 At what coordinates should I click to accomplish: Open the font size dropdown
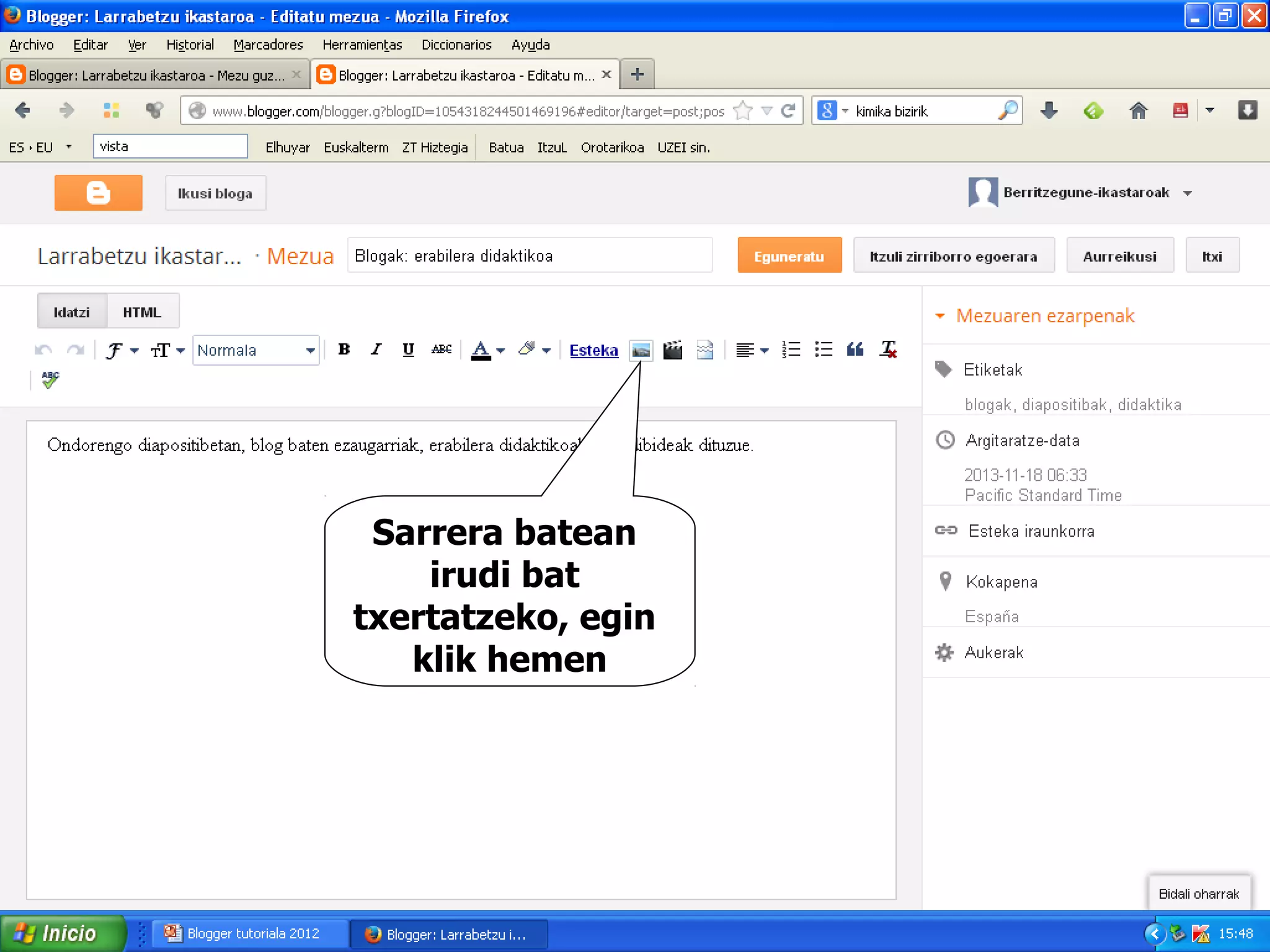click(167, 350)
